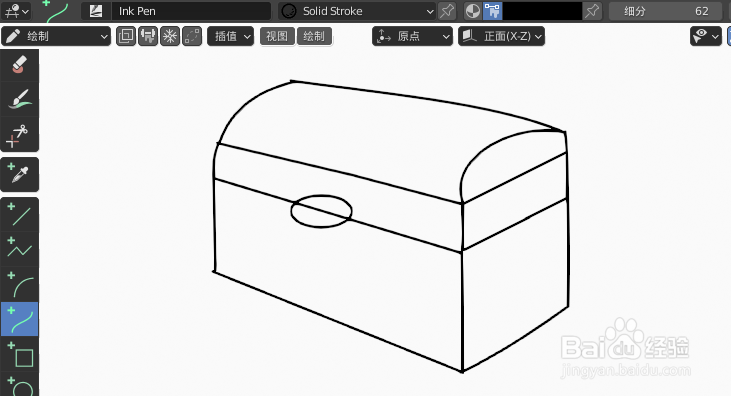Image resolution: width=731 pixels, height=396 pixels.
Task: Switch to material color mode
Action: pyautogui.click(x=473, y=11)
